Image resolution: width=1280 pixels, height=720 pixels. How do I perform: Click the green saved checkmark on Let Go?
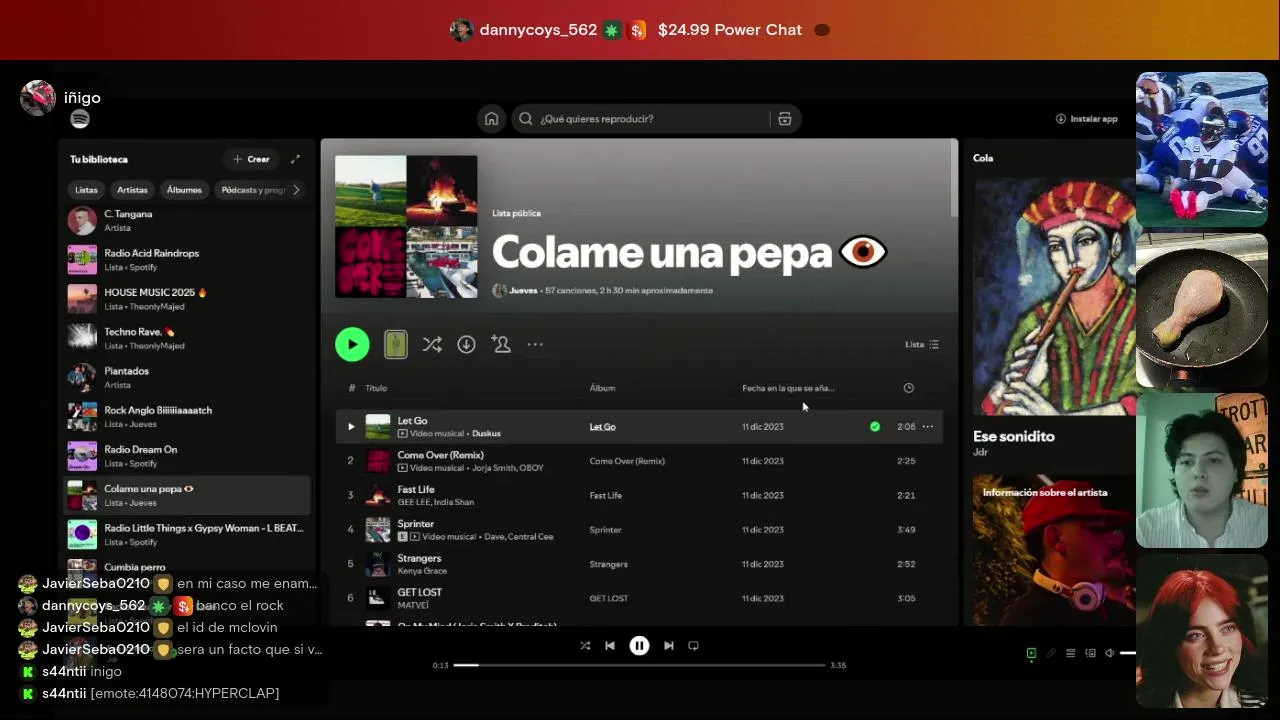[875, 427]
